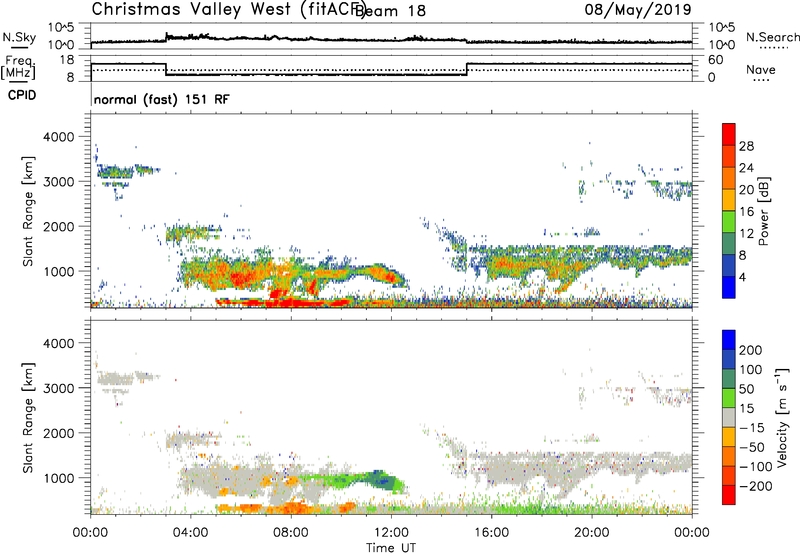Click the '16:00' time tick label
The height and width of the screenshot is (554, 800).
coord(491,533)
